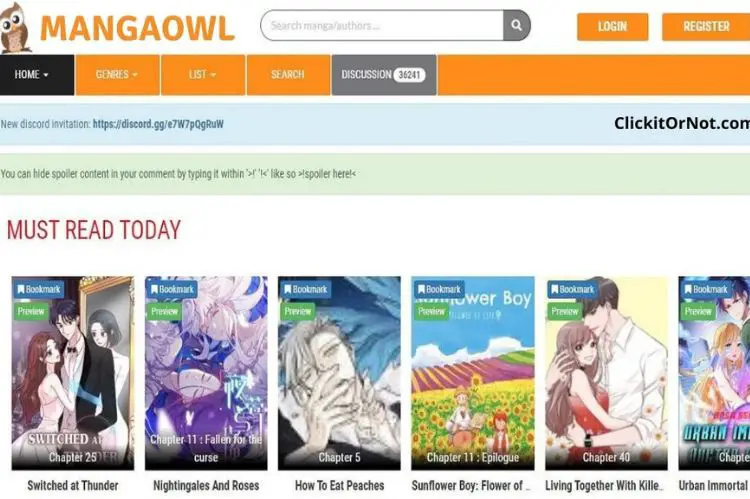Screen dimensions: 750x499
Task: Click the MangaOwl owl logo
Action: (x=16, y=27)
